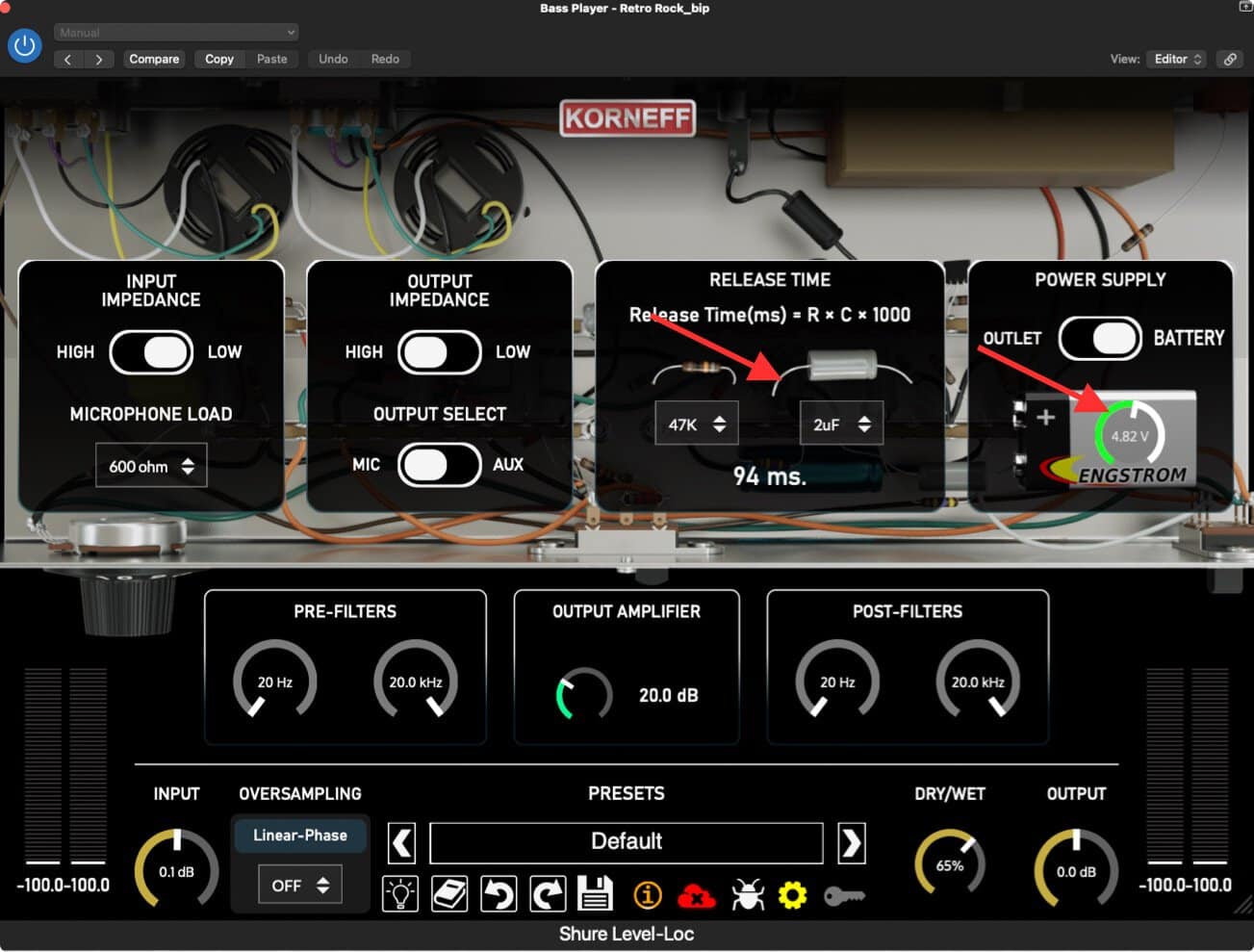Click the plugin undo arrow icon
1254x952 pixels.
(x=499, y=894)
